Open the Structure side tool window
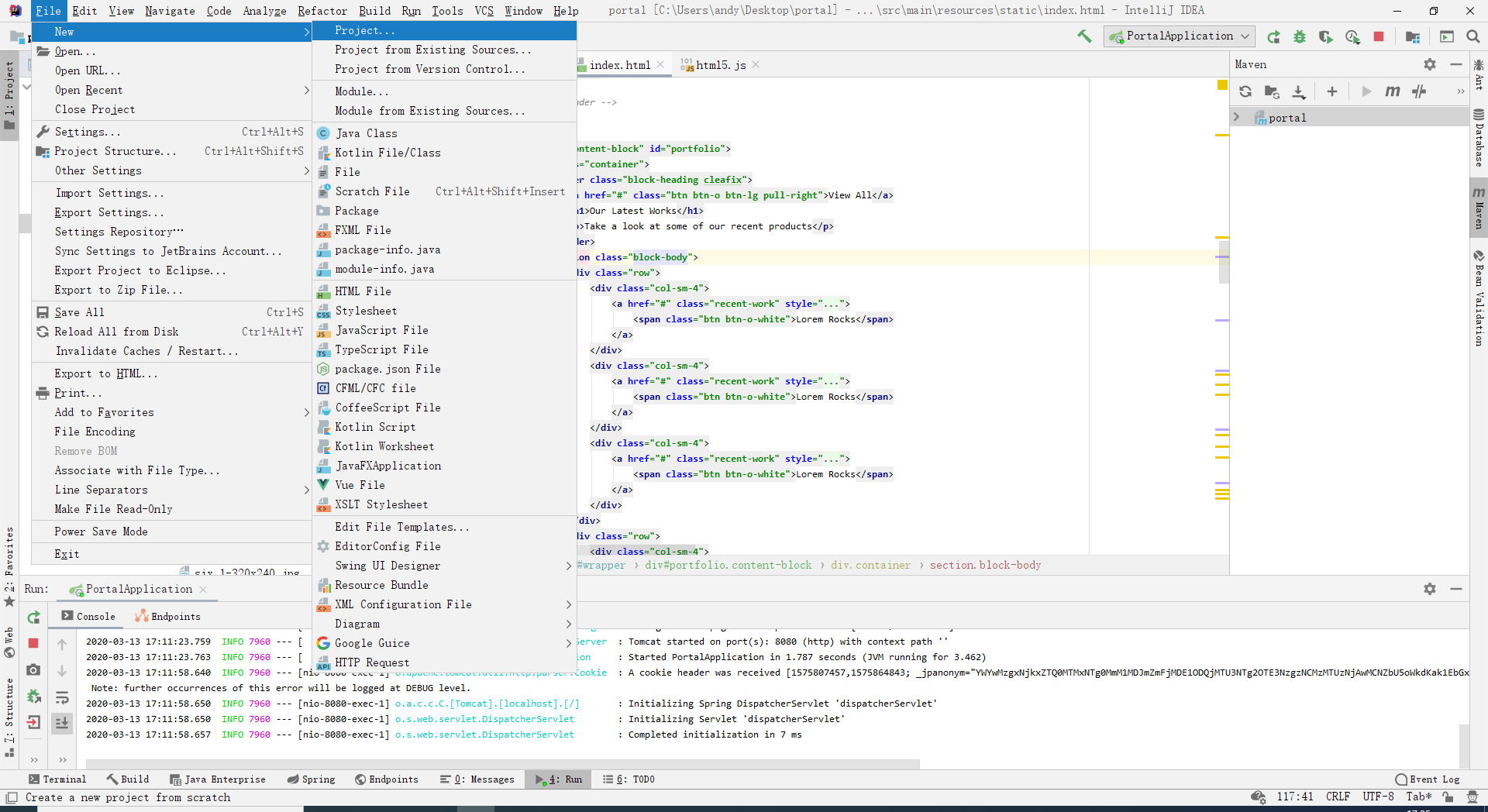 (9, 717)
